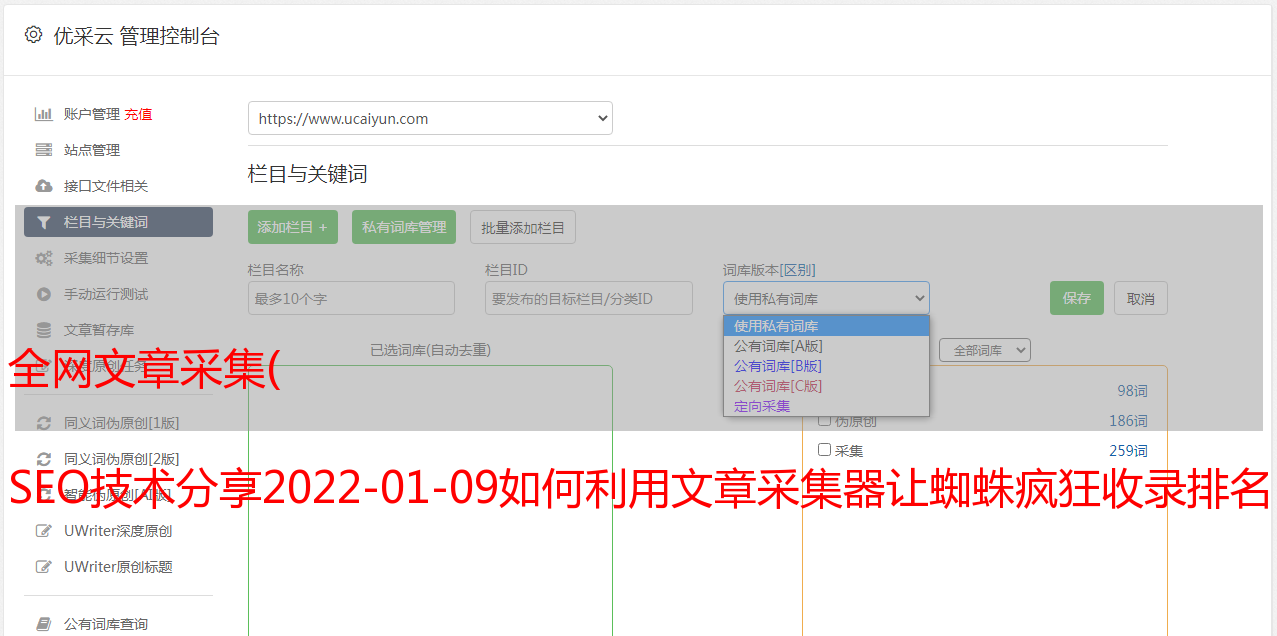Tick the 伪原创 checkbox
The image size is (1277, 636).
(825, 421)
